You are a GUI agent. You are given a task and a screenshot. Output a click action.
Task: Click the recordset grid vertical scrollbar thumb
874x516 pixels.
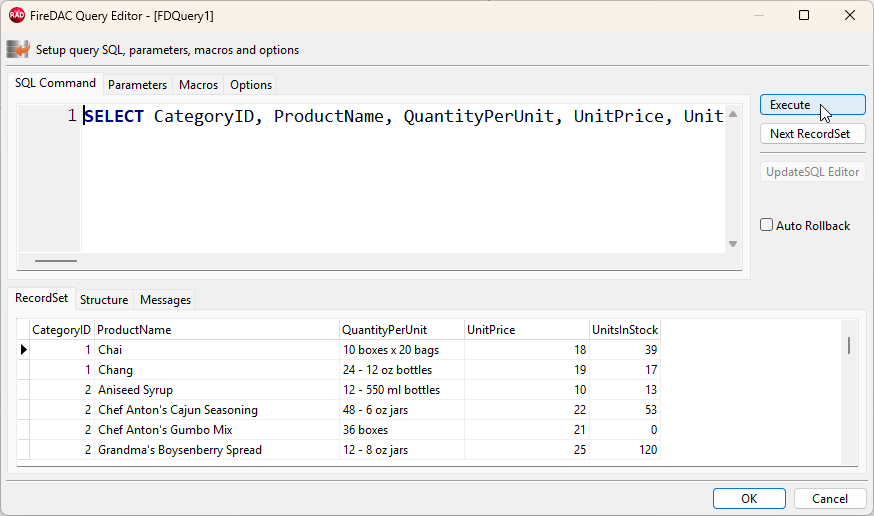(x=849, y=345)
